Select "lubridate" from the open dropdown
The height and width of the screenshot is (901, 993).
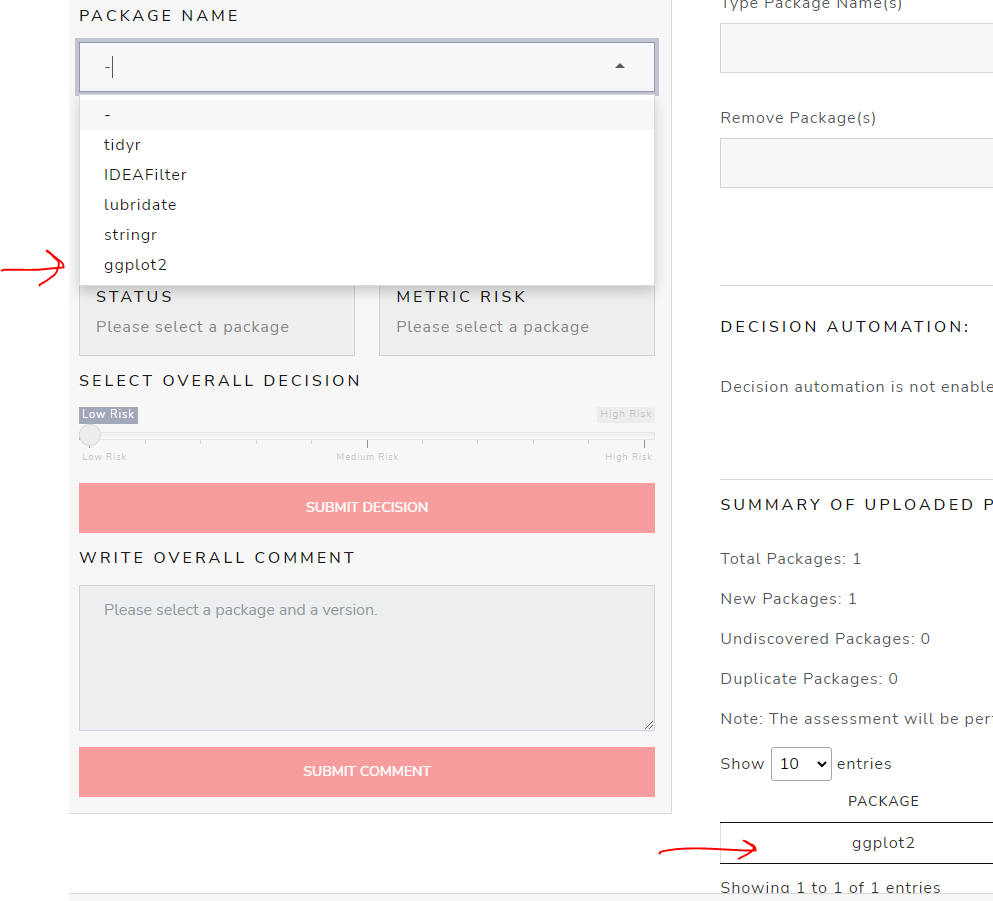pos(140,204)
